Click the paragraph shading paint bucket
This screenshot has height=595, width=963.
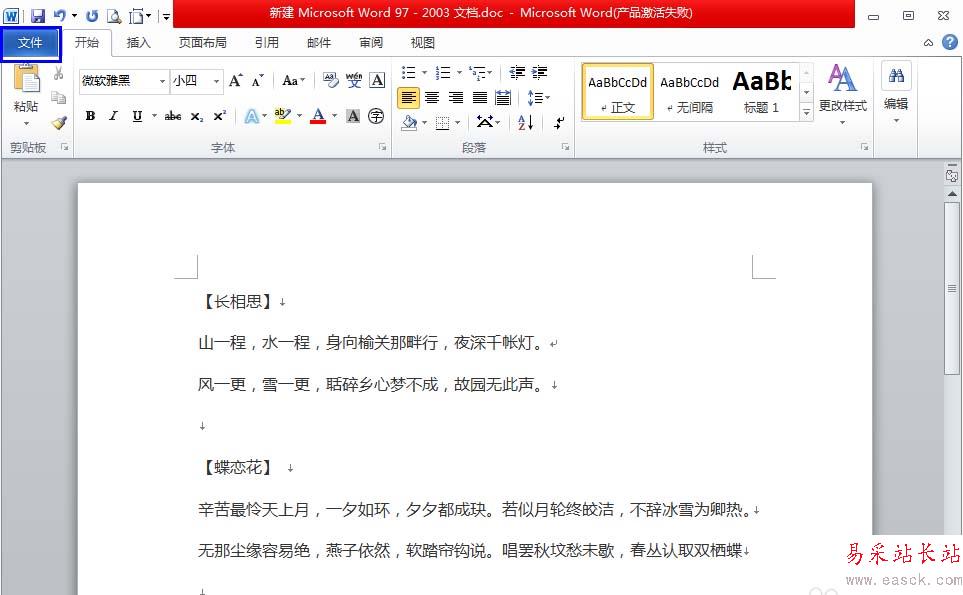pos(408,123)
